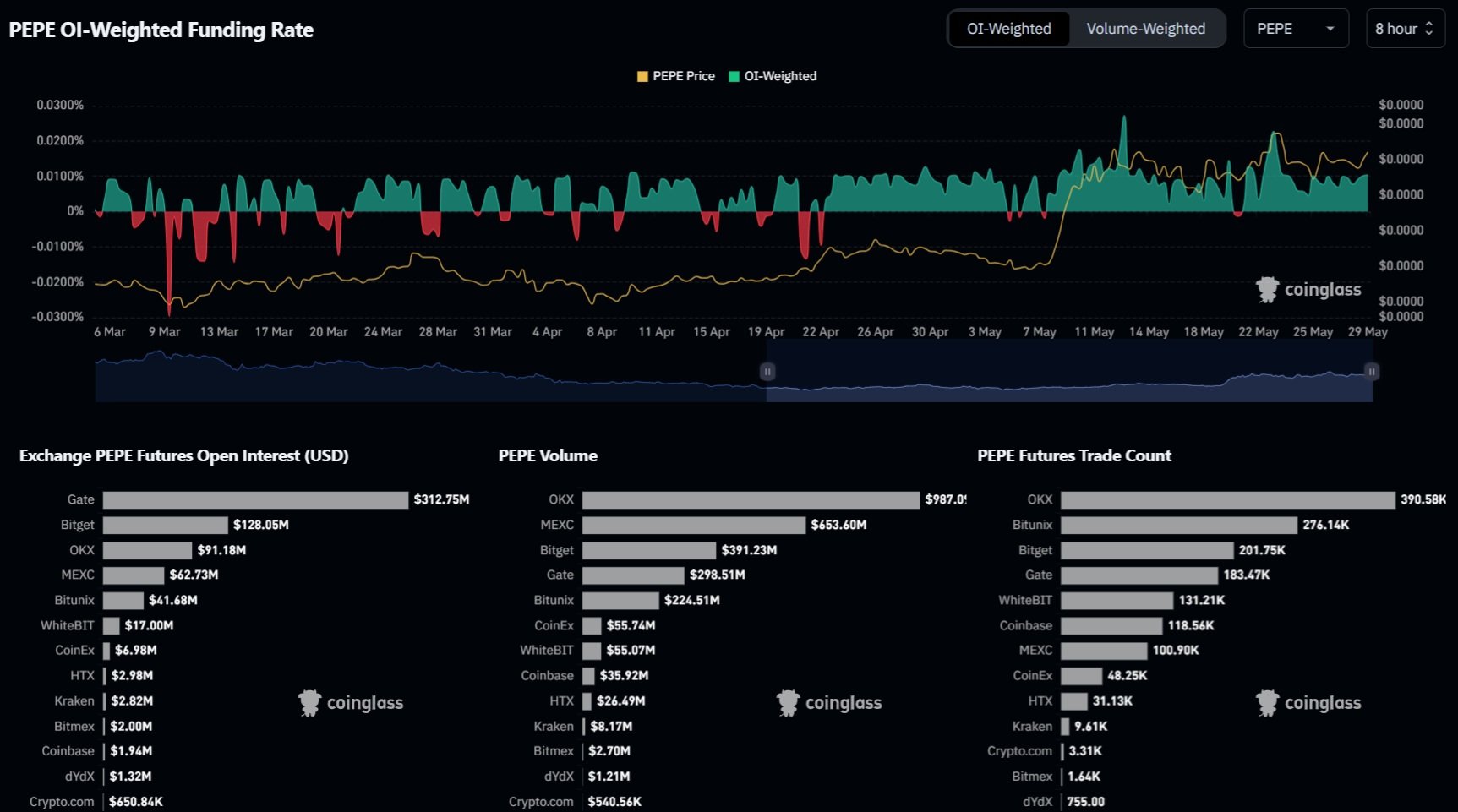The height and width of the screenshot is (812, 1458).
Task: Click MEXC open interest bar $62.73M
Action: pyautogui.click(x=134, y=575)
